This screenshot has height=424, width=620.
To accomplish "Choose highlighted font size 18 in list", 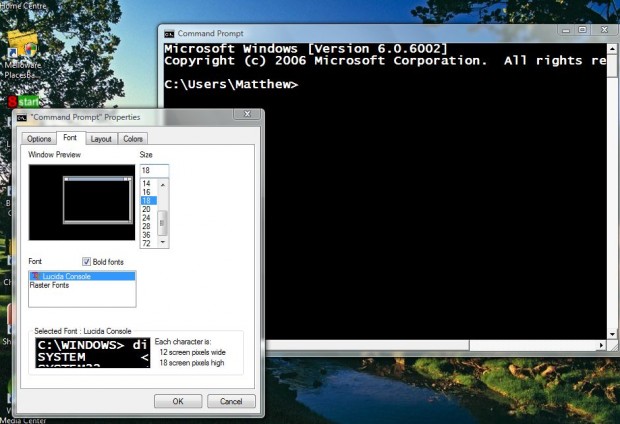I will 149,201.
